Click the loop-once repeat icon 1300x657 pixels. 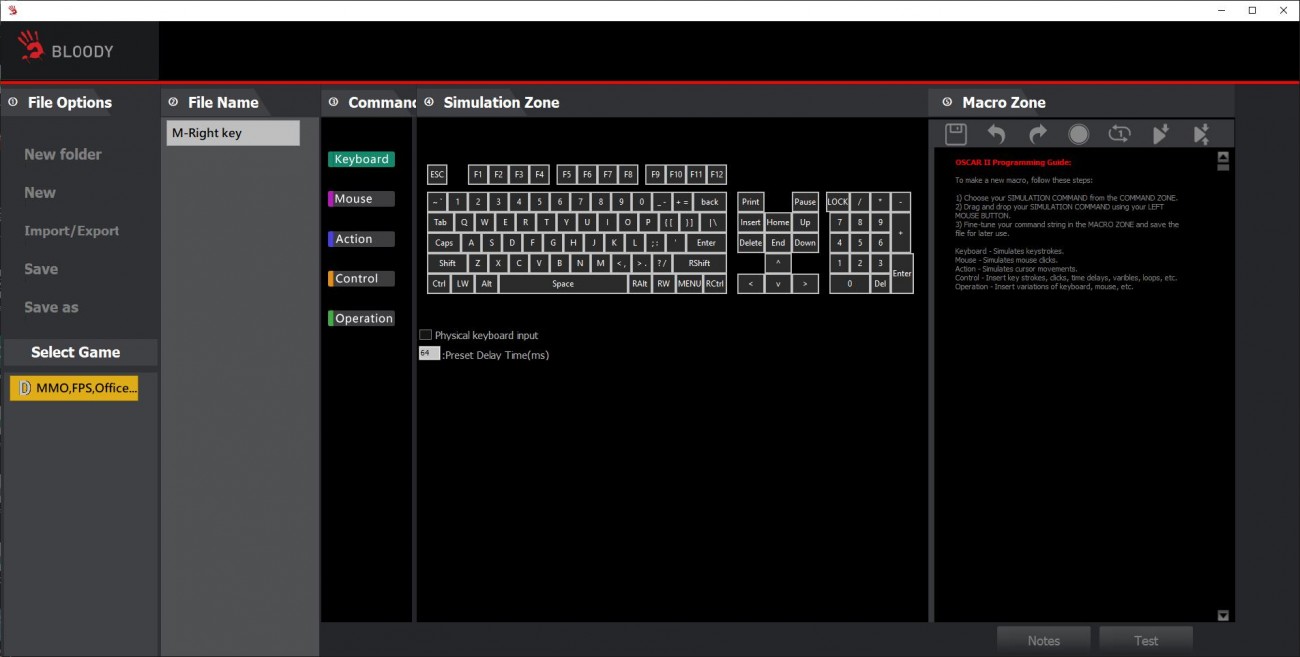pos(1119,134)
